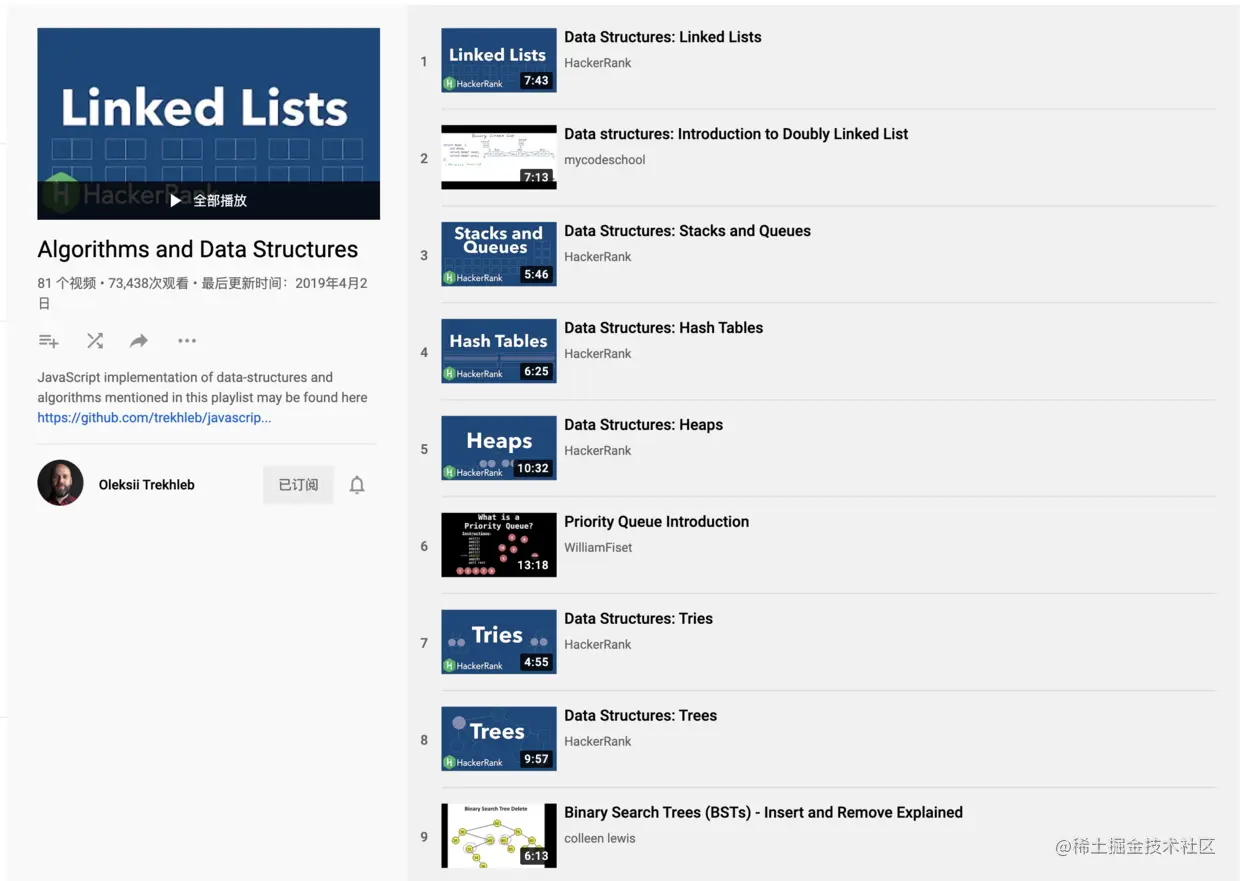Click HackerRank channel under Linked Lists video
Viewport: 1240px width, 881px height.
(598, 63)
